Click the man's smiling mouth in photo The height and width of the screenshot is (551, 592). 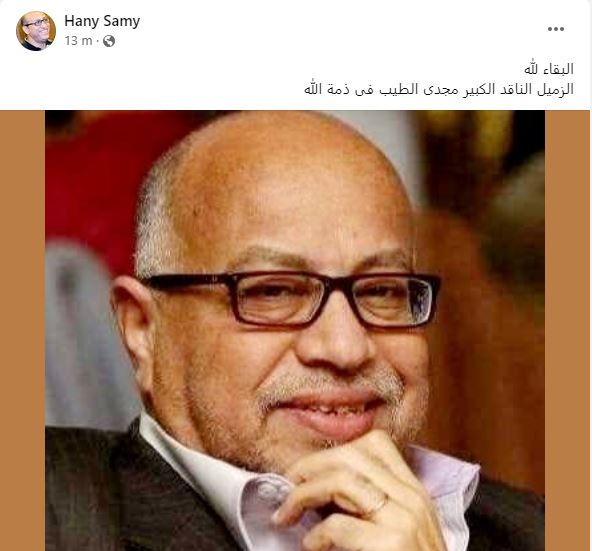coord(330,412)
